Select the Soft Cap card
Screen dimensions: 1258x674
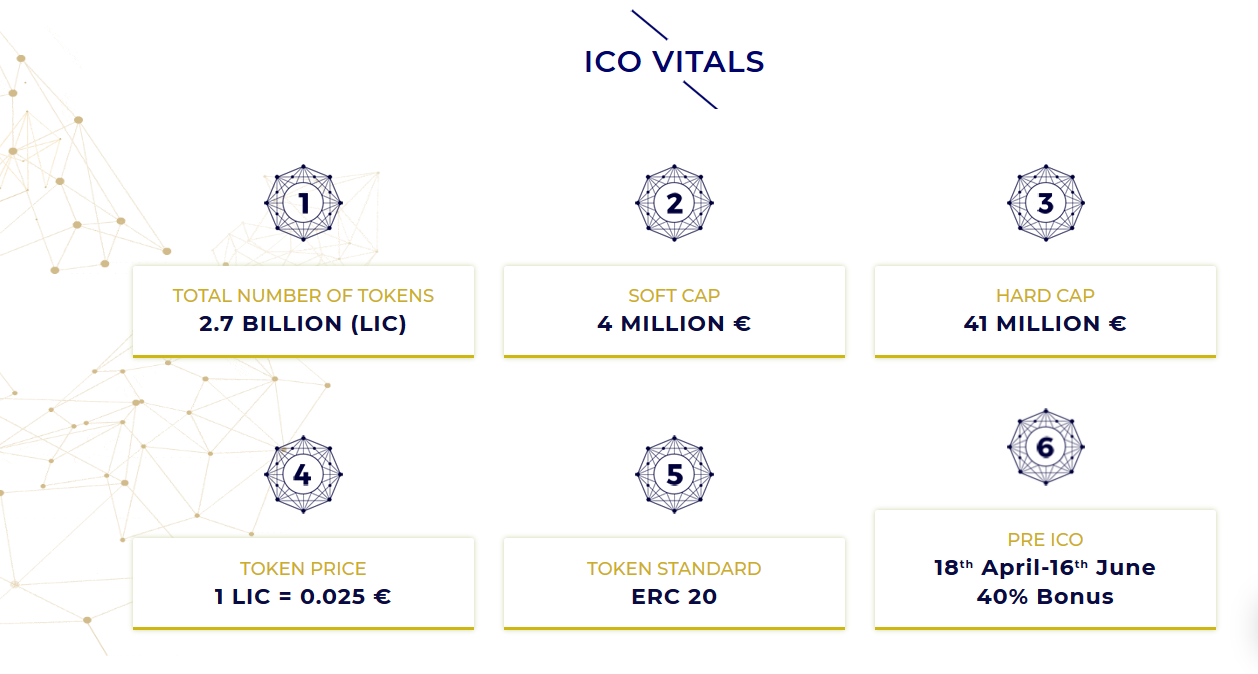674,311
